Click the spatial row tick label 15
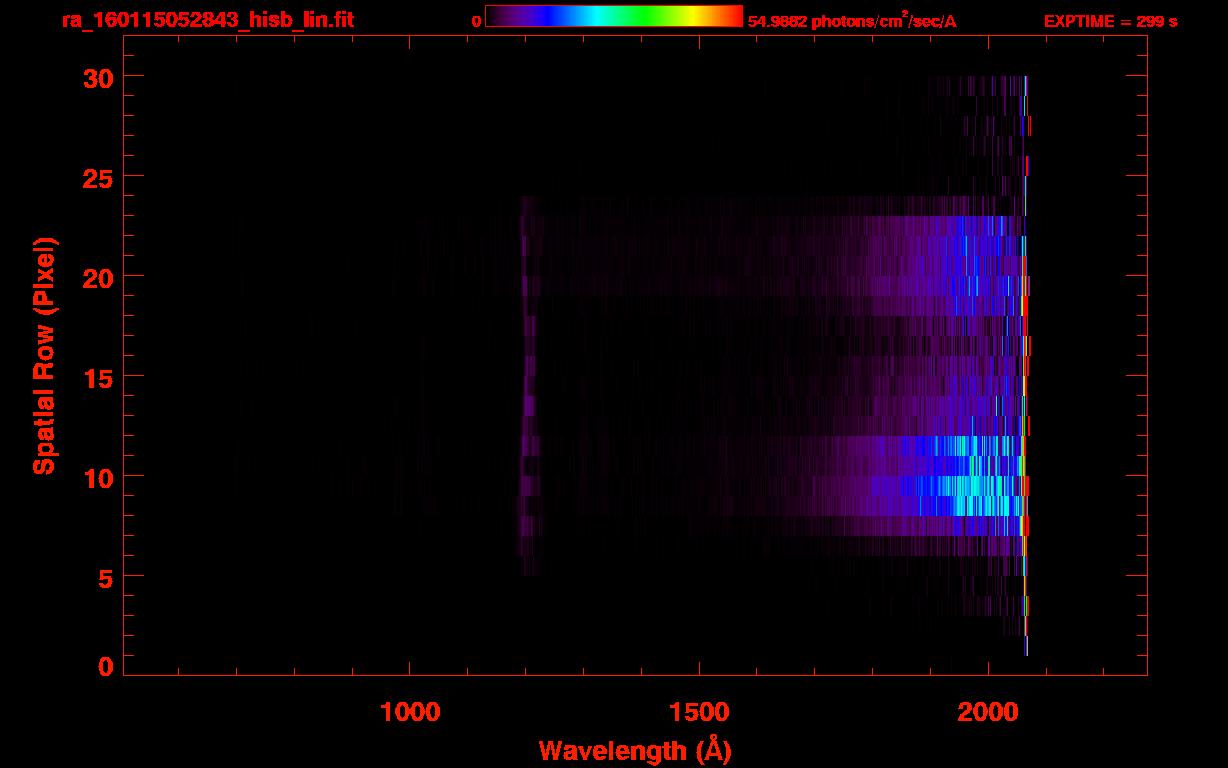 (x=98, y=377)
